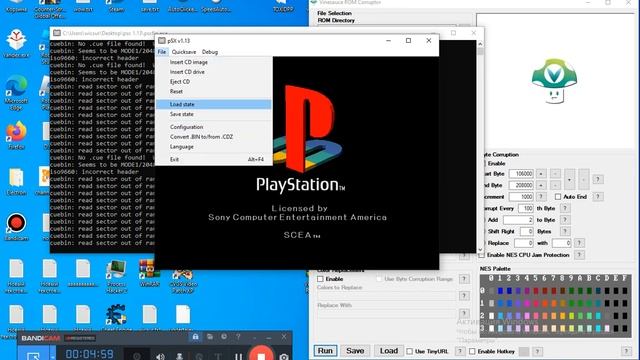Screen dimensions: 640x360
Task: Enable Color Replacement checkbox
Action: (x=320, y=279)
